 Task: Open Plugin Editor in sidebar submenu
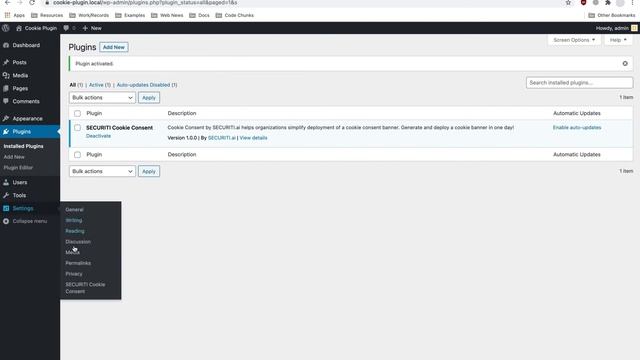point(18,168)
